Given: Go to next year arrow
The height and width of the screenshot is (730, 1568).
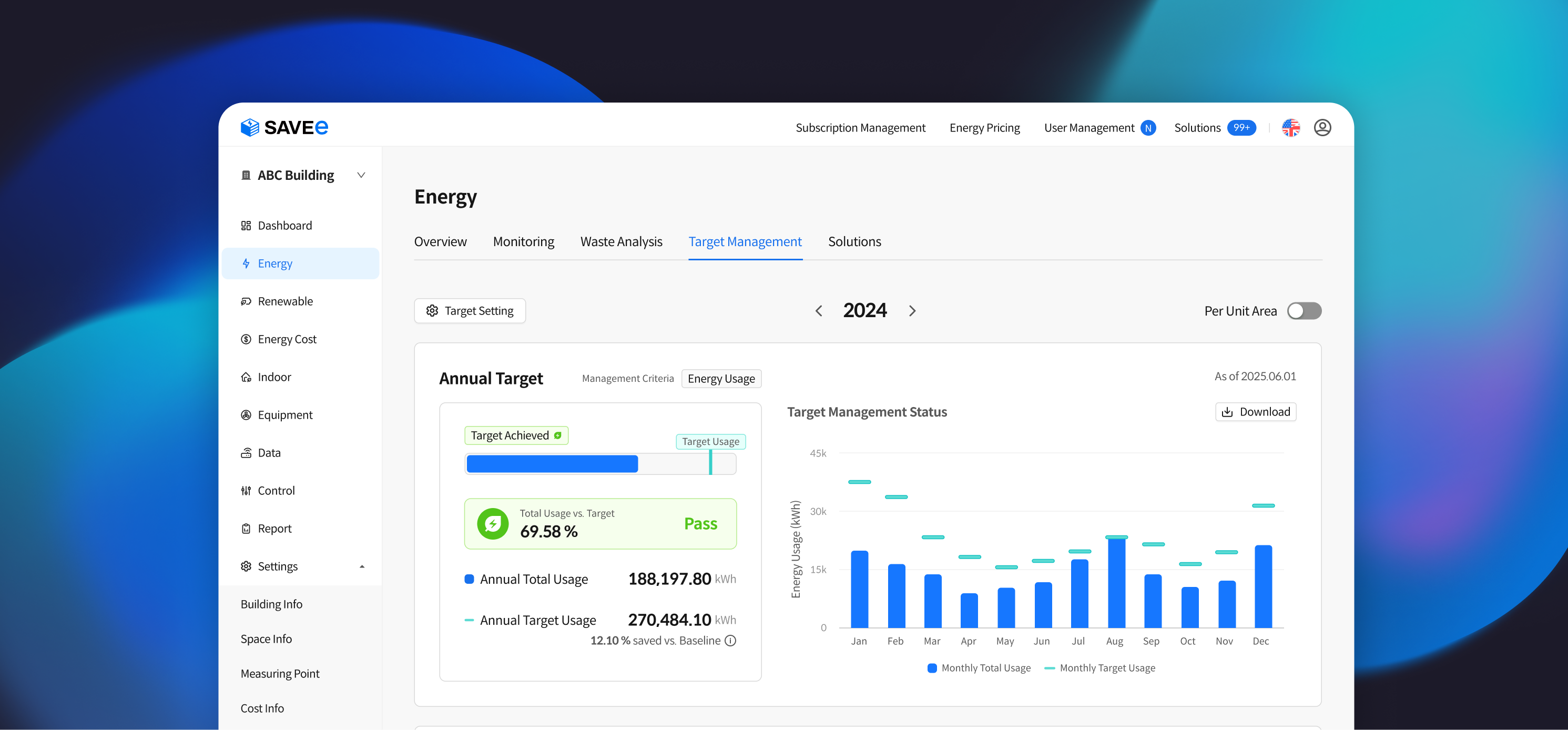Looking at the screenshot, I should [912, 311].
